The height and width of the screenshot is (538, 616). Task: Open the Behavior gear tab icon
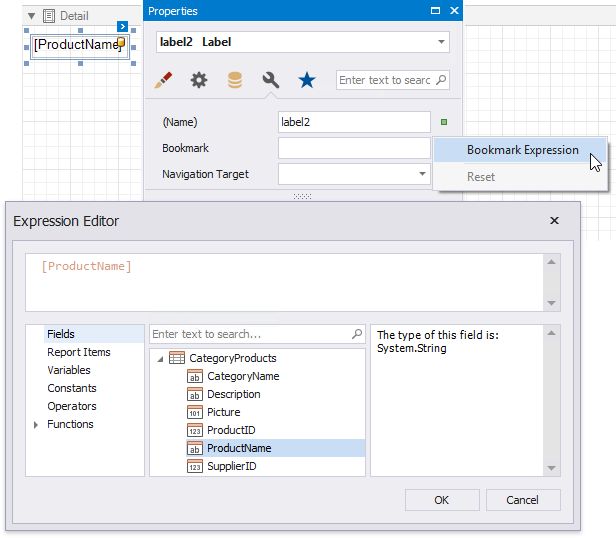point(199,81)
